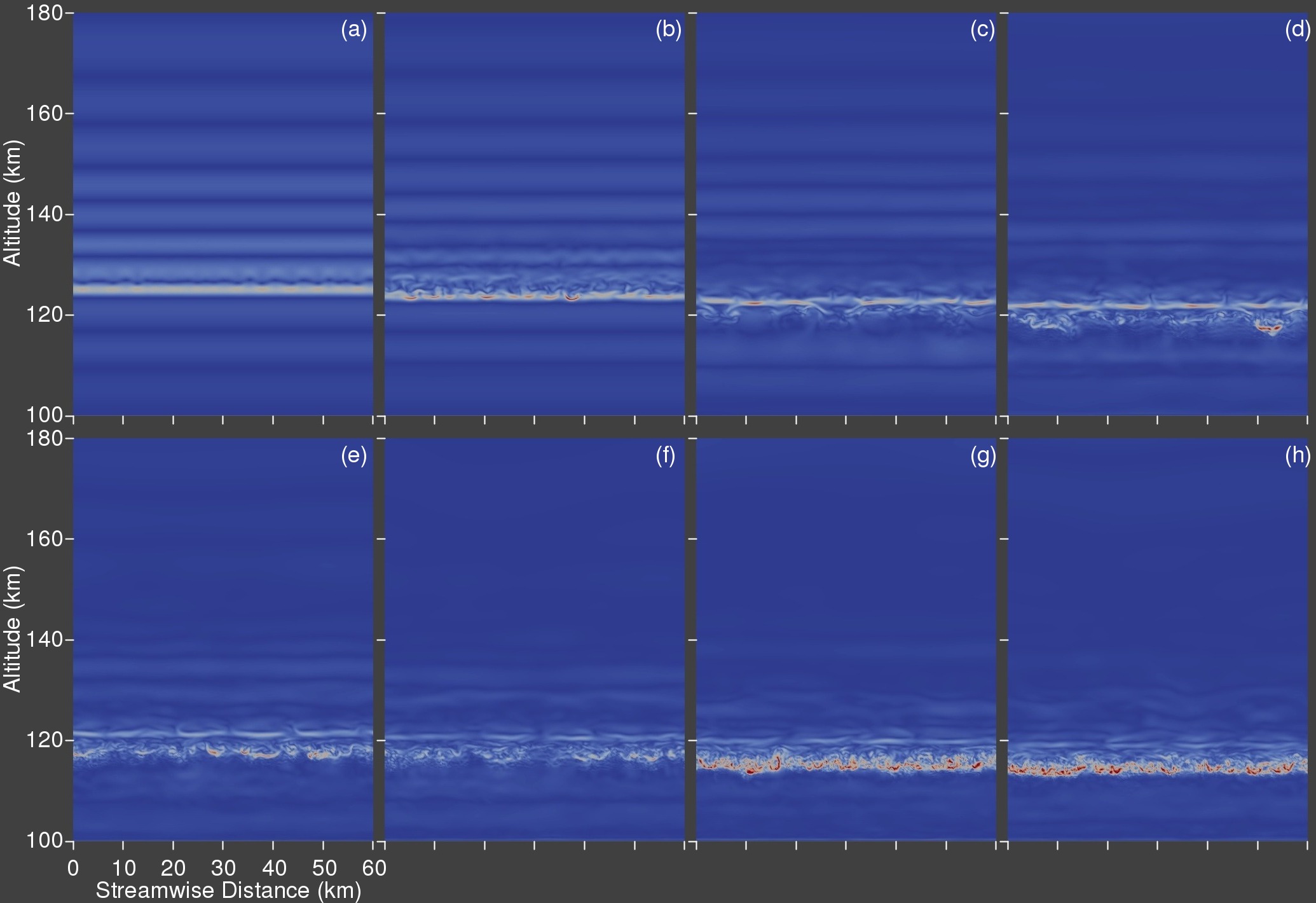This screenshot has height=903, width=1316.
Task: Click top-row altitude tick label 160
Action: coord(44,113)
